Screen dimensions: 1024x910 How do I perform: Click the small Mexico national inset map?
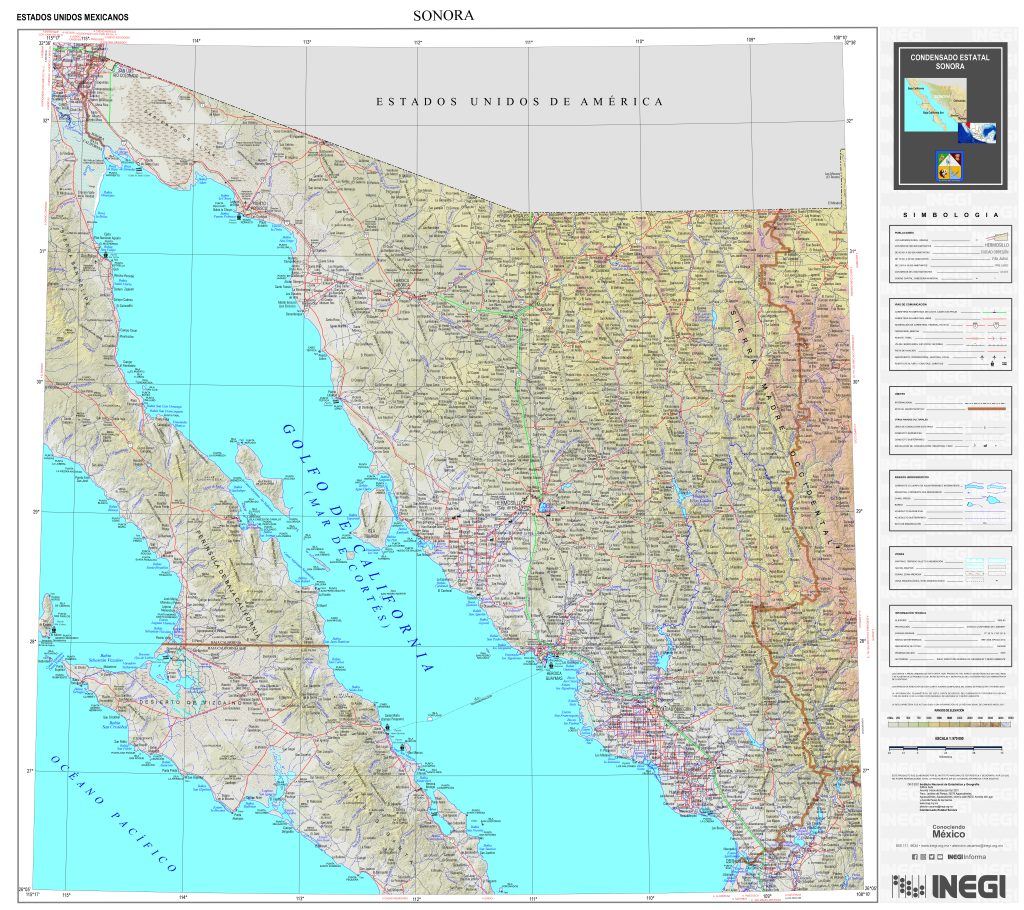click(x=977, y=132)
